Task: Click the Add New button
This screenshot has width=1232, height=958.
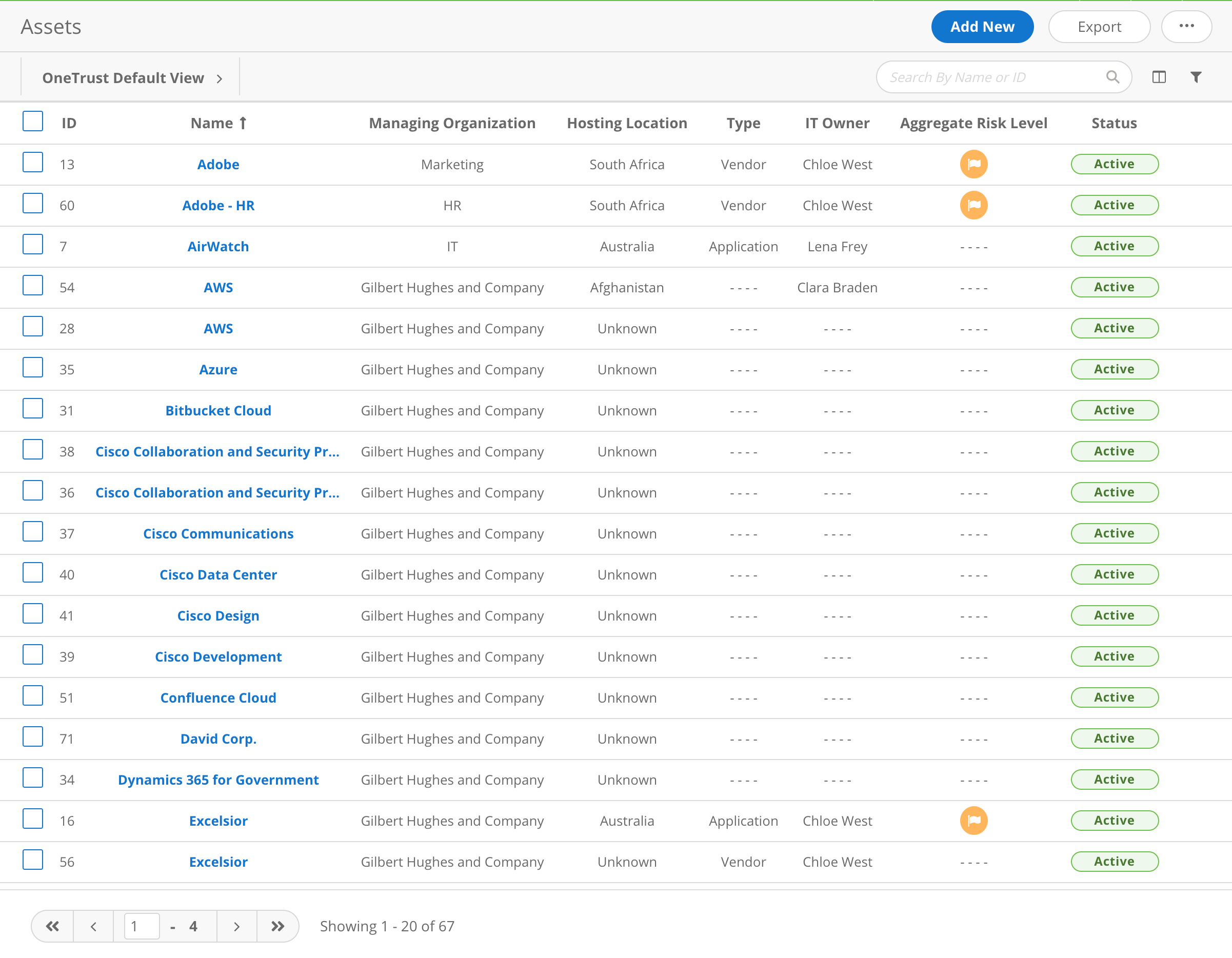Action: 982,26
